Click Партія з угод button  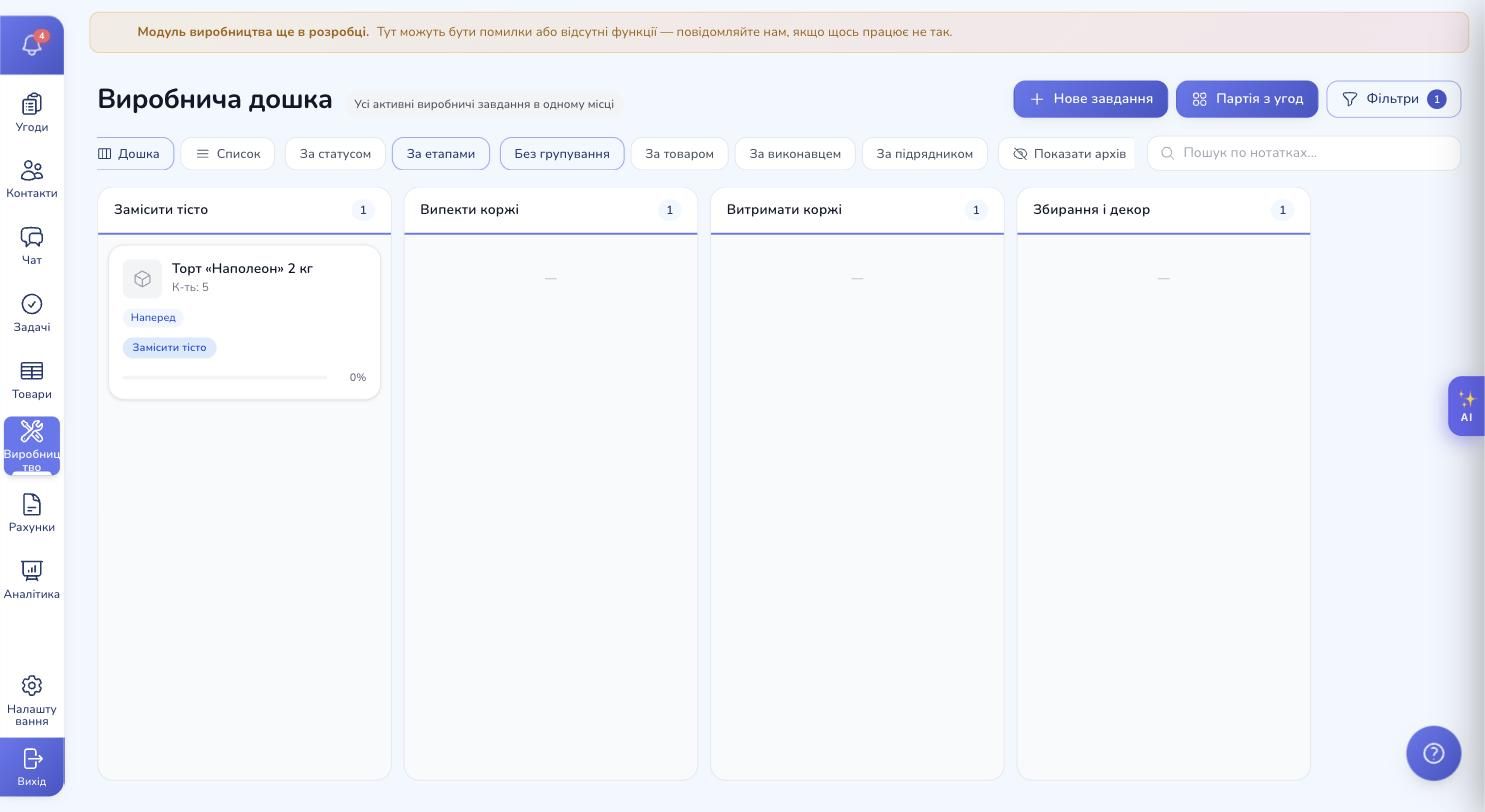pos(1247,99)
